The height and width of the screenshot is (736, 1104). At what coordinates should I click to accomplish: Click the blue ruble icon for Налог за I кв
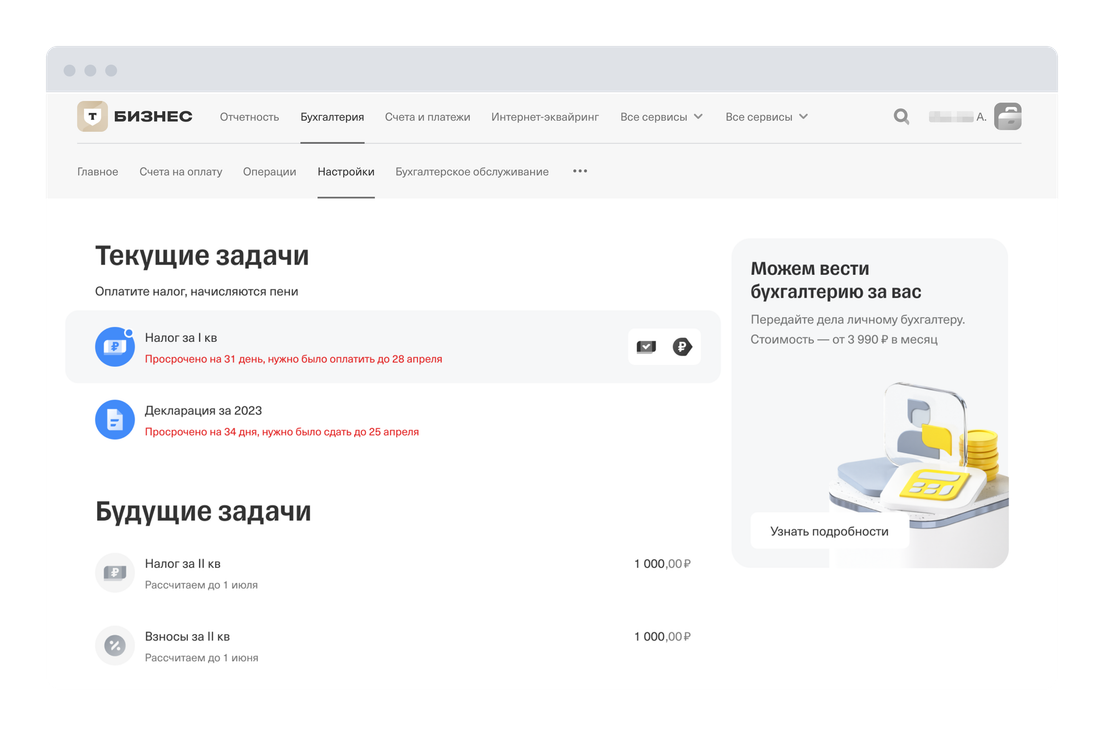115,347
